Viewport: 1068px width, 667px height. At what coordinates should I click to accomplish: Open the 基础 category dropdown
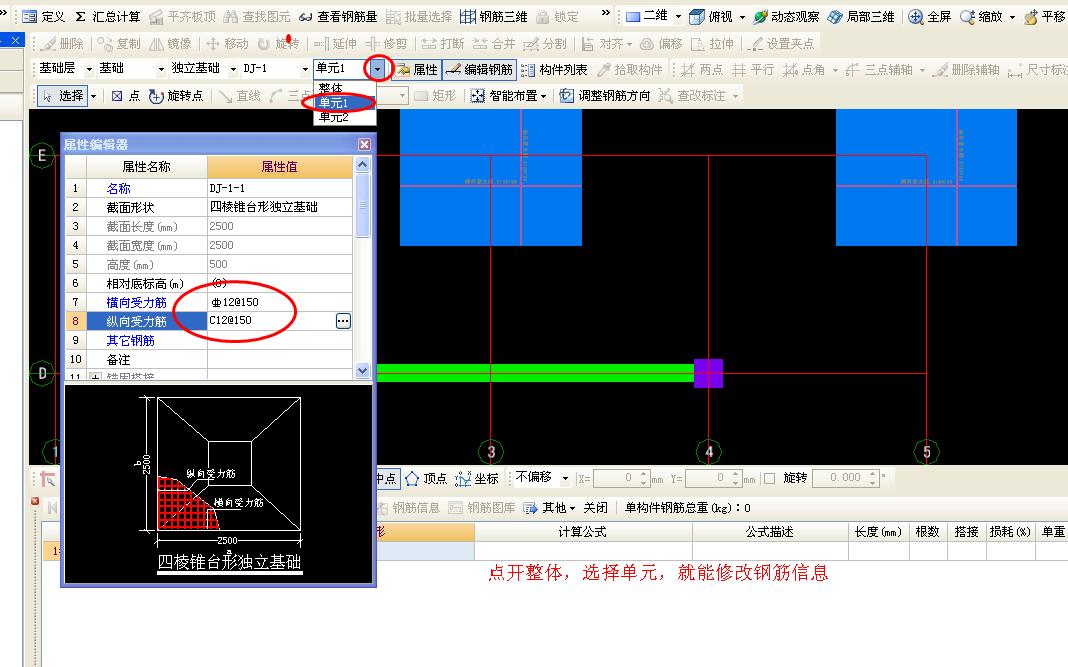tap(161, 69)
